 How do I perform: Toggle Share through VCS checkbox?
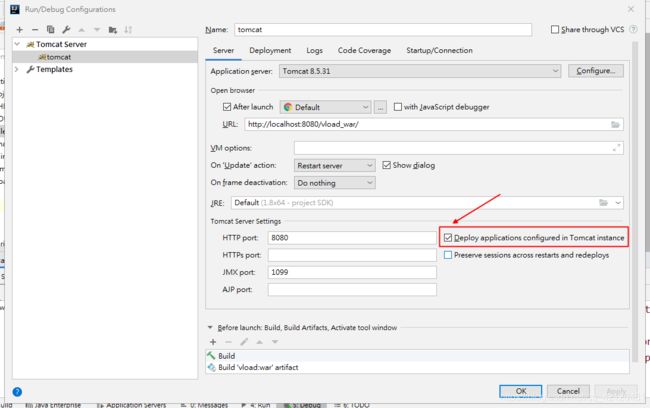pos(555,29)
